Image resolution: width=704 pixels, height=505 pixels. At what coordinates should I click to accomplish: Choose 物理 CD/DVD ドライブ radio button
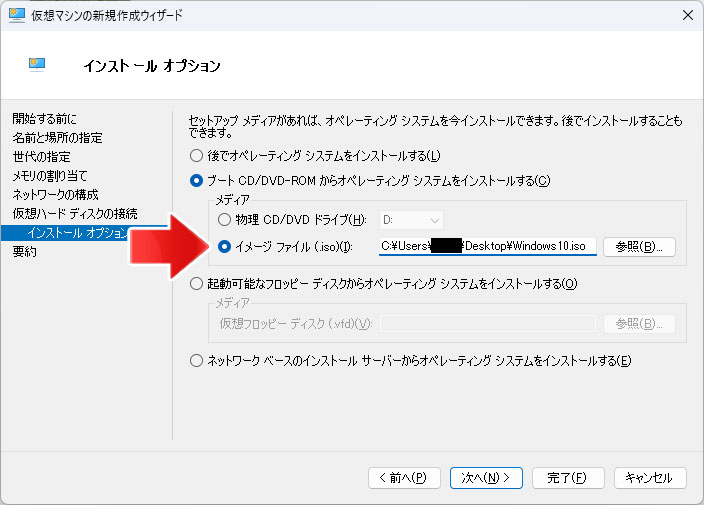[224, 220]
